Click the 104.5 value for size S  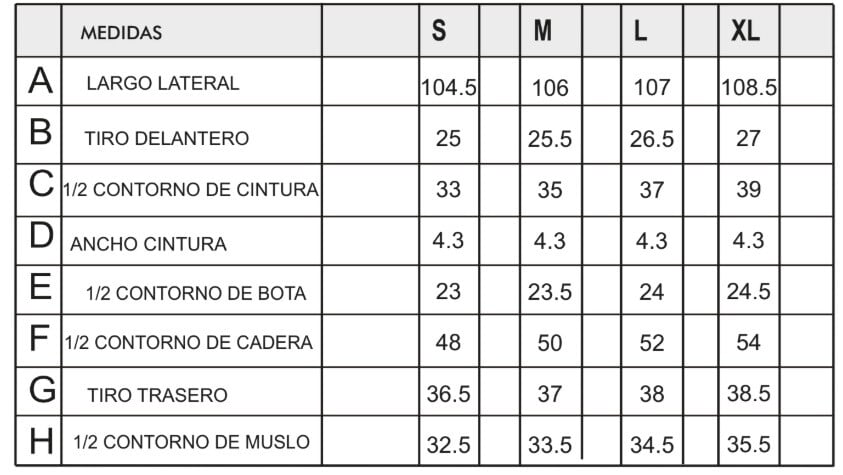coord(449,88)
